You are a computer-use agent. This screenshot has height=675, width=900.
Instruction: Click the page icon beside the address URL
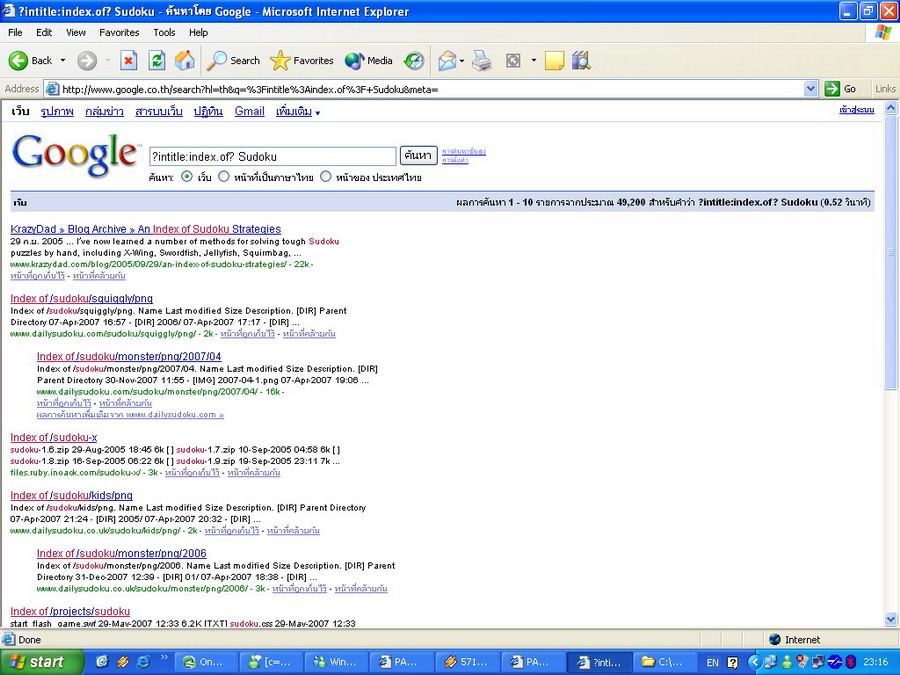52,89
